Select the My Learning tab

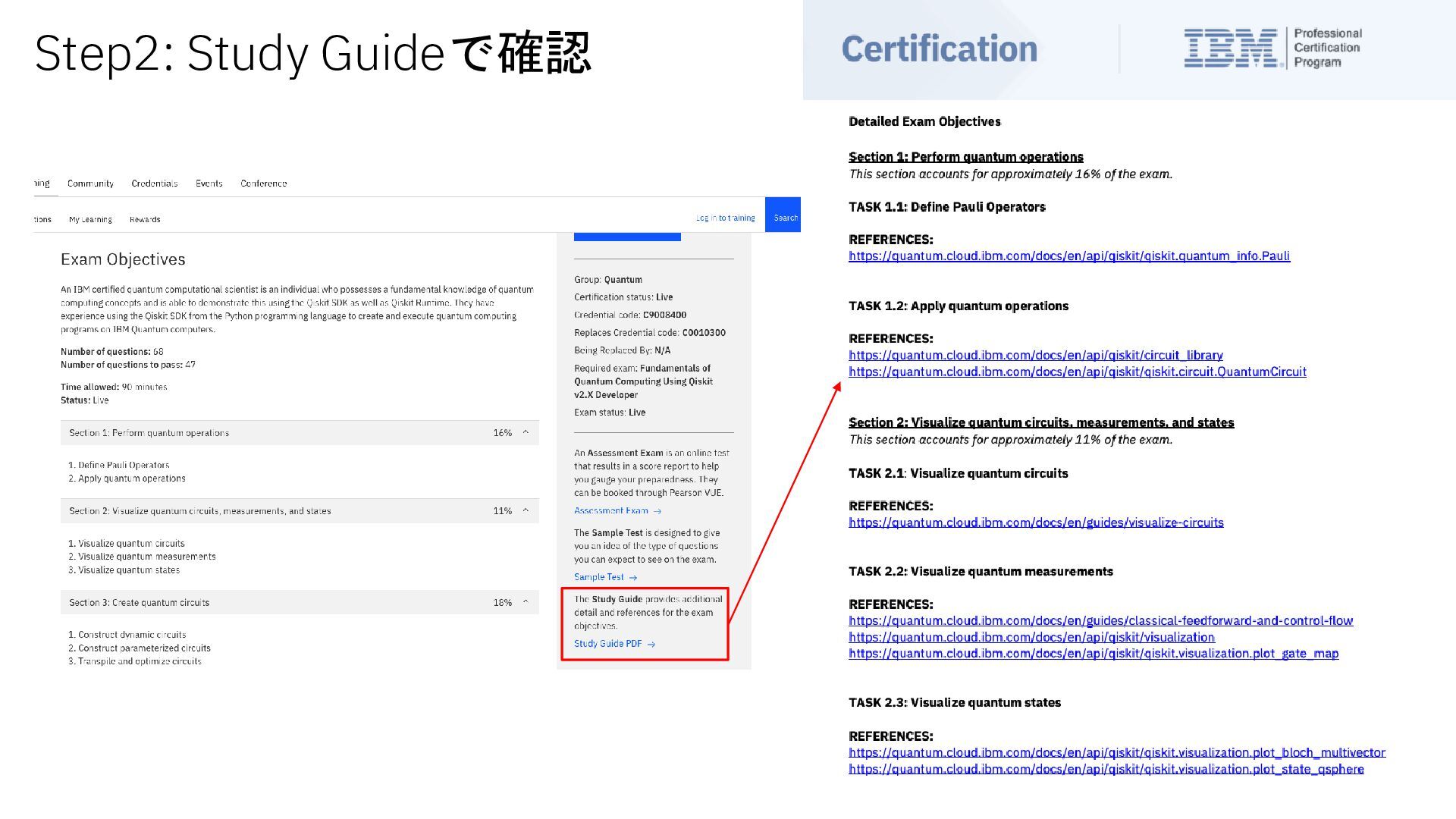[90, 220]
